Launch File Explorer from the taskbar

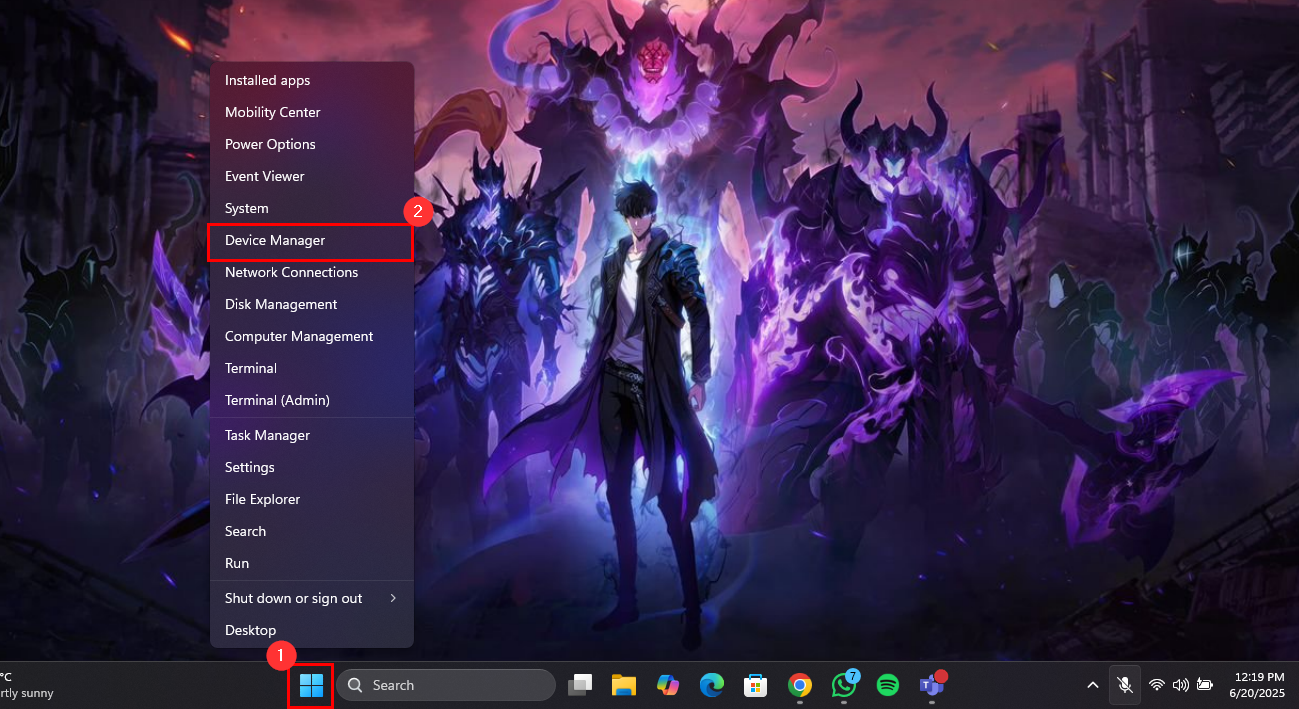tap(624, 685)
